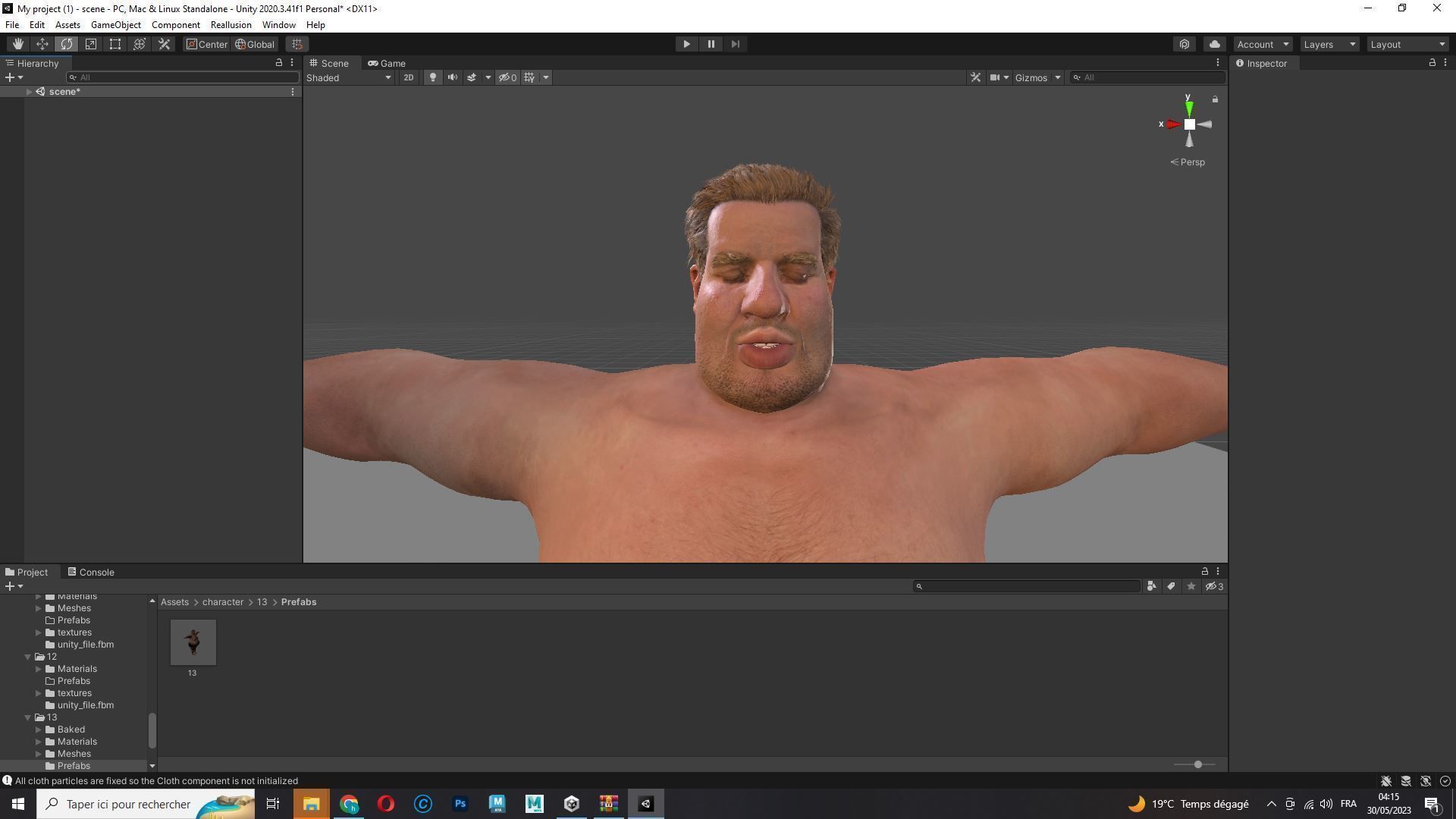Click the Assets breadcrumb link
Viewport: 1456px width, 819px height.
tap(174, 602)
